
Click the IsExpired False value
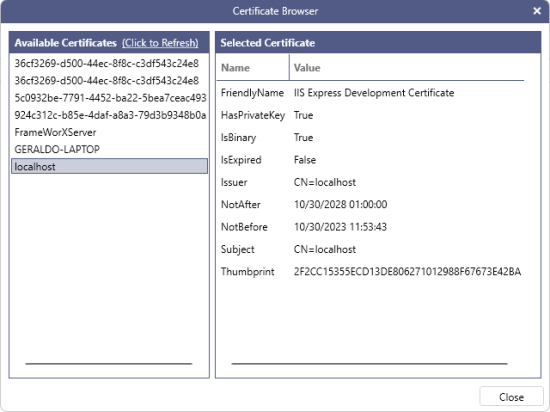pyautogui.click(x=305, y=160)
